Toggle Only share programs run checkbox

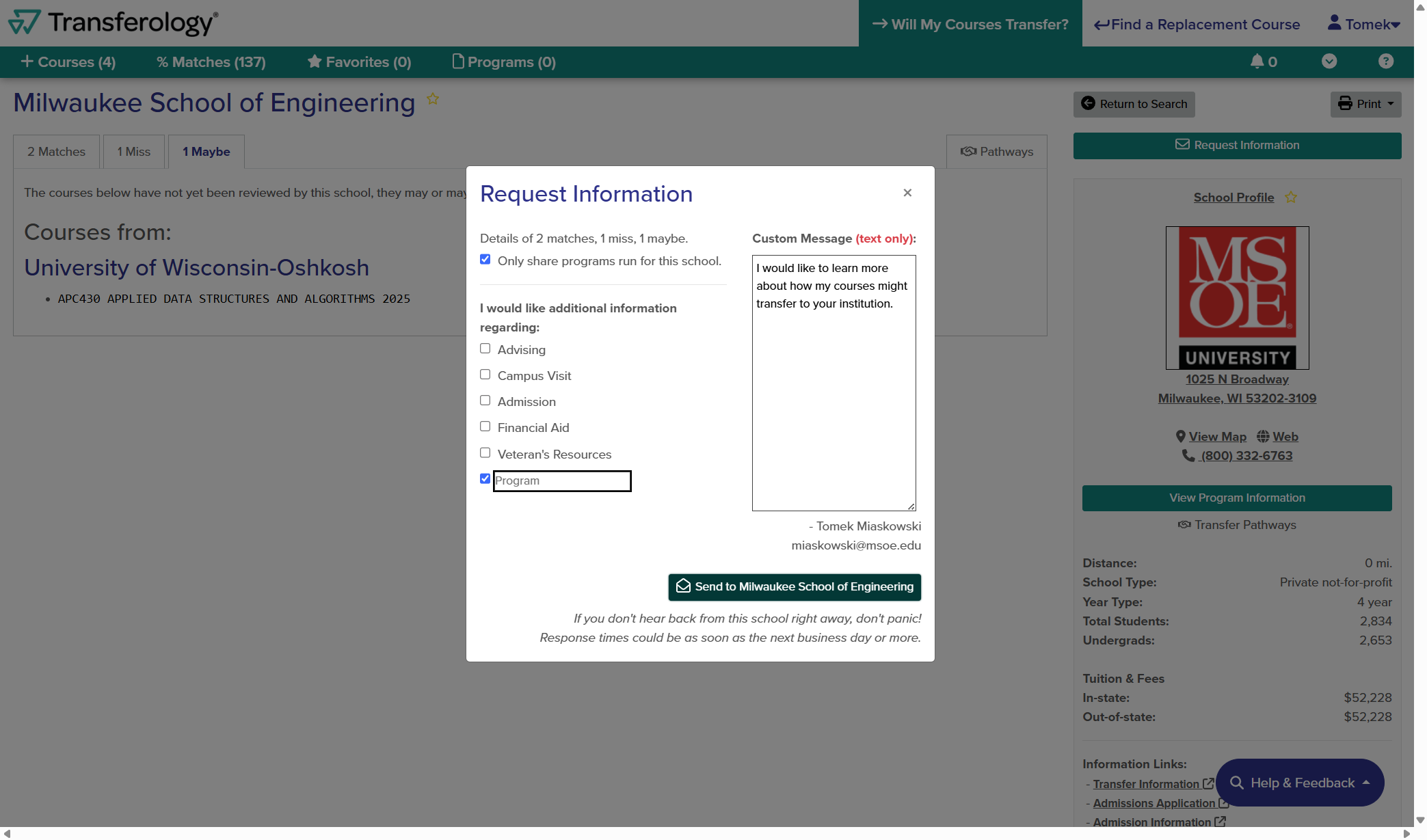coord(485,260)
